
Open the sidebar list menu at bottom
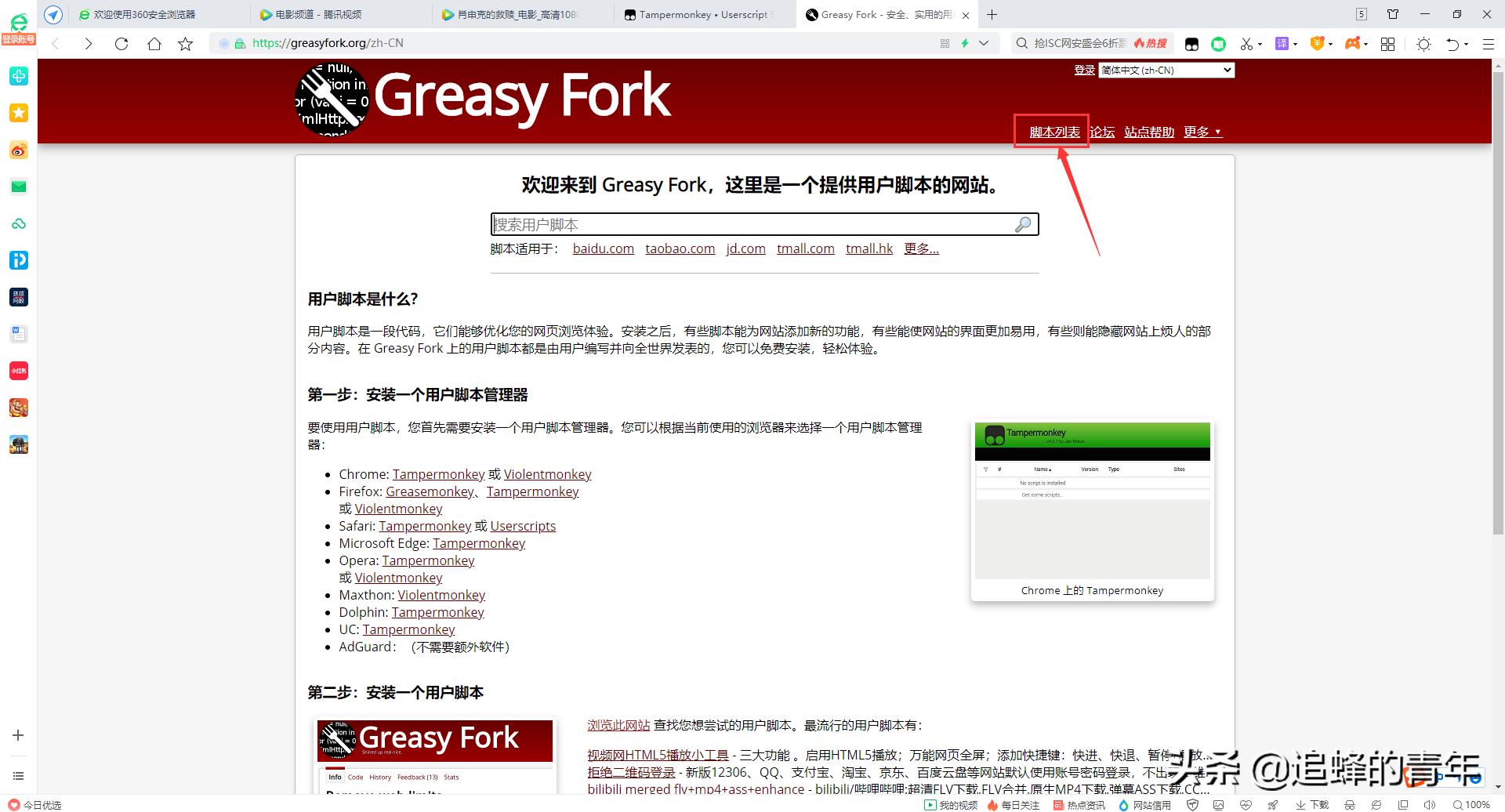point(18,776)
